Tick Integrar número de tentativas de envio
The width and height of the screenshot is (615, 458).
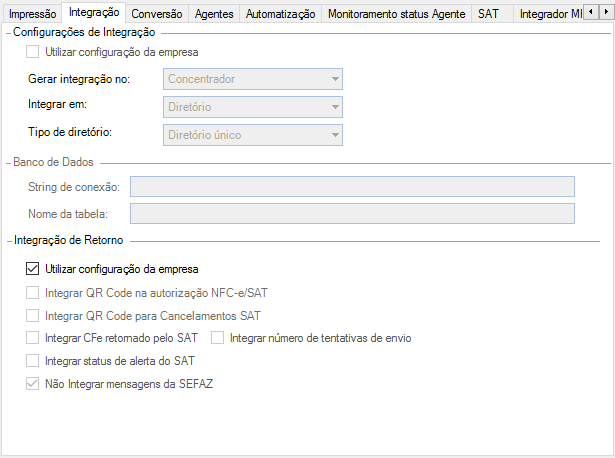tap(218, 338)
